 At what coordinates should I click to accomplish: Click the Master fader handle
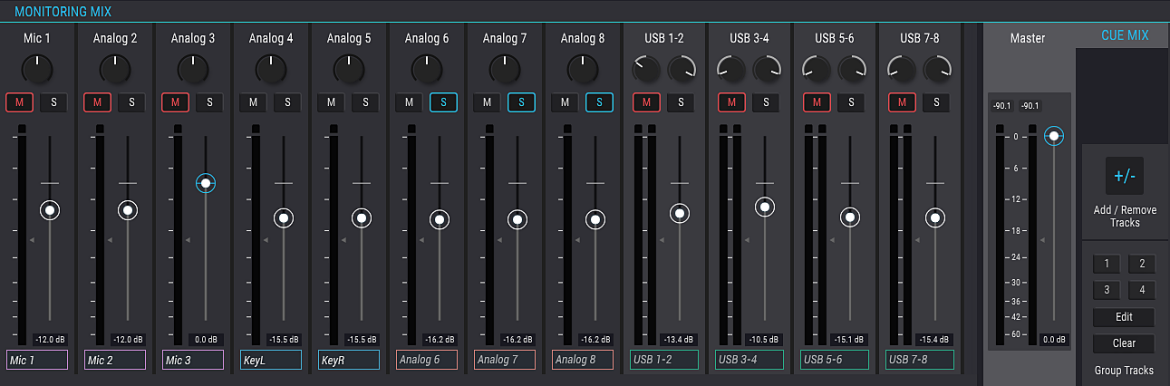click(1053, 136)
